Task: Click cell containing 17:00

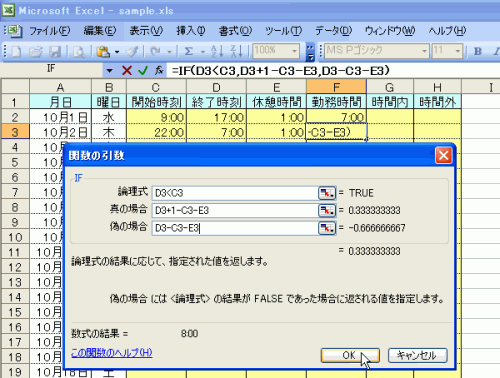Action: coord(216,117)
